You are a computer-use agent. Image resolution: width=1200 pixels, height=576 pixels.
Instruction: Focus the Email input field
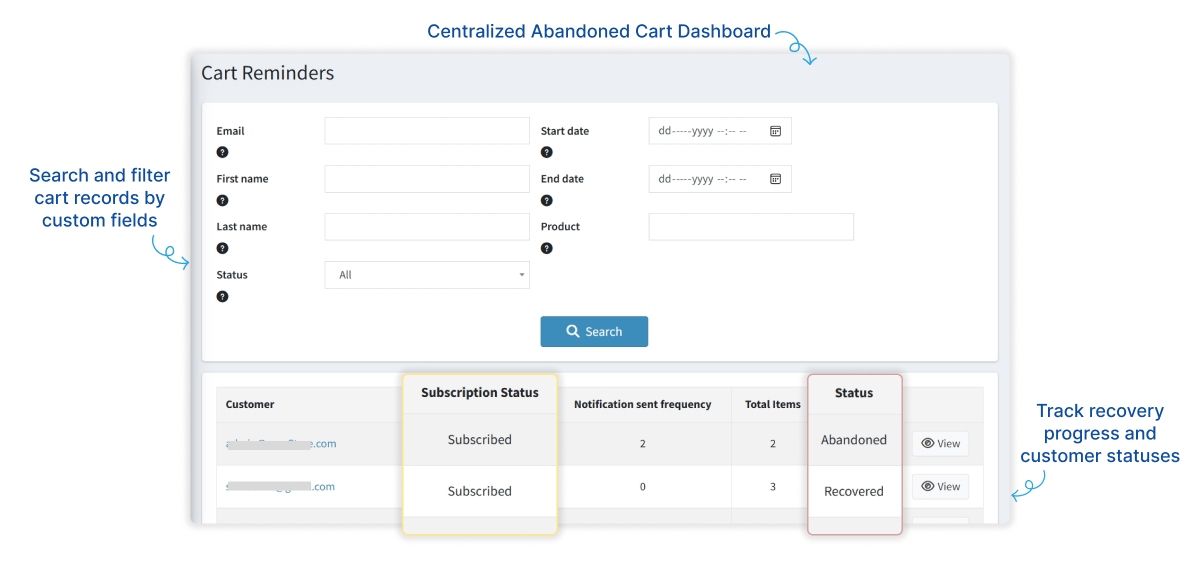427,131
